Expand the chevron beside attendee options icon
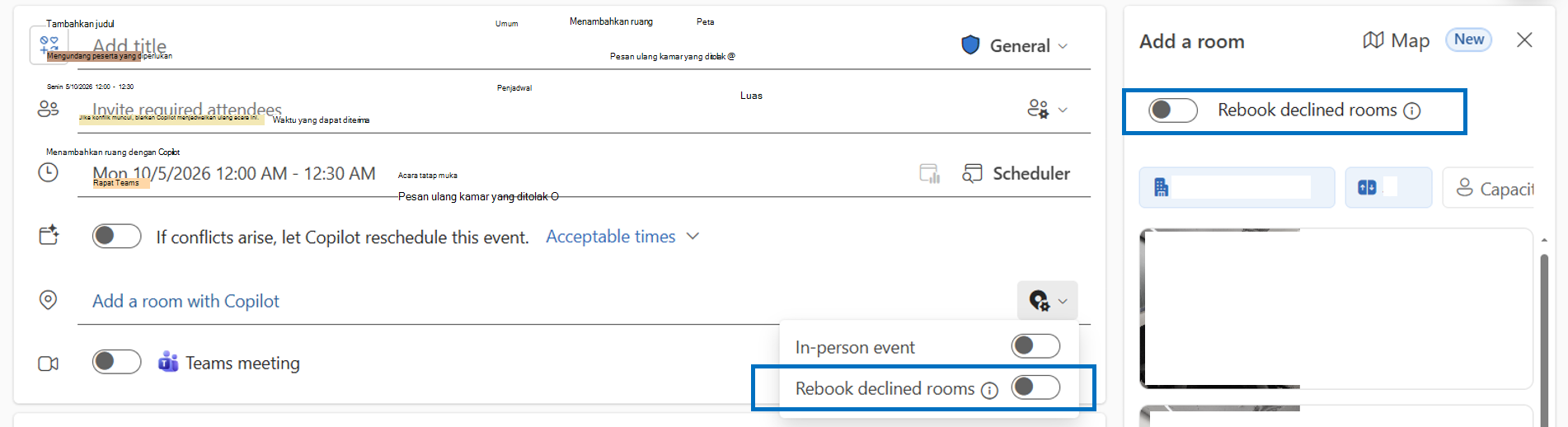This screenshot has height=427, width=1568. pyautogui.click(x=1063, y=110)
